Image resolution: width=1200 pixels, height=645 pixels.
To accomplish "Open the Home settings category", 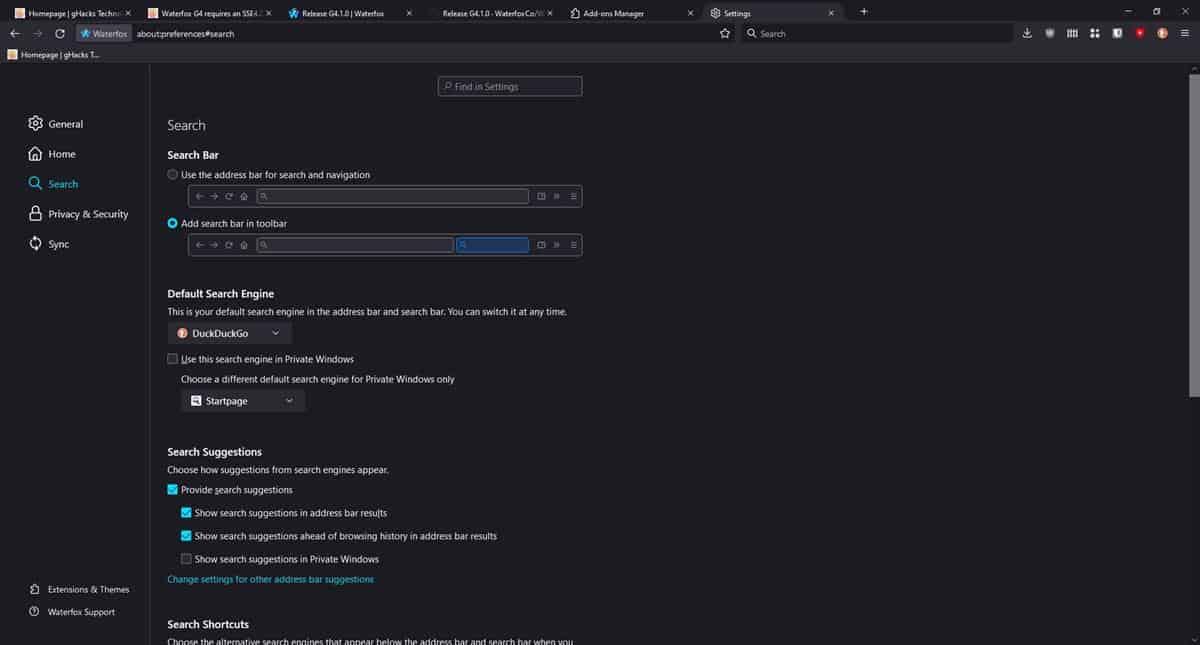I will click(x=62, y=154).
